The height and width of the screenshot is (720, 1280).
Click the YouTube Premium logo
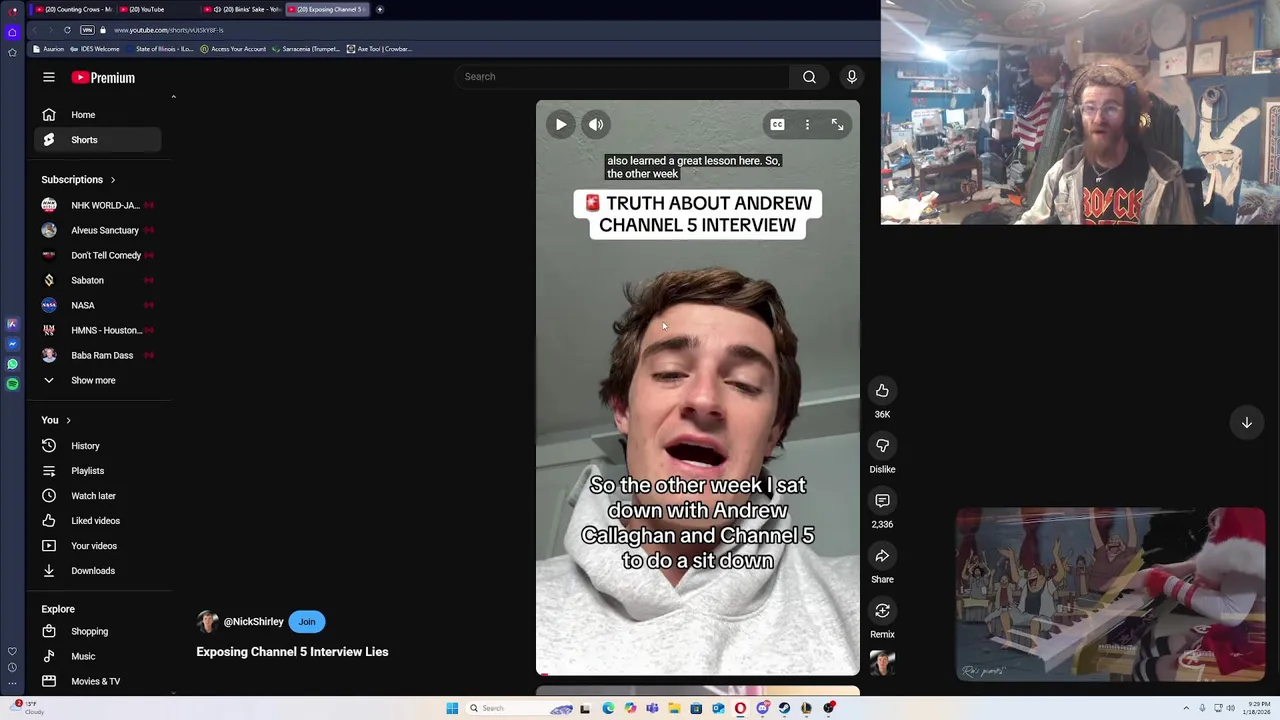tap(103, 77)
